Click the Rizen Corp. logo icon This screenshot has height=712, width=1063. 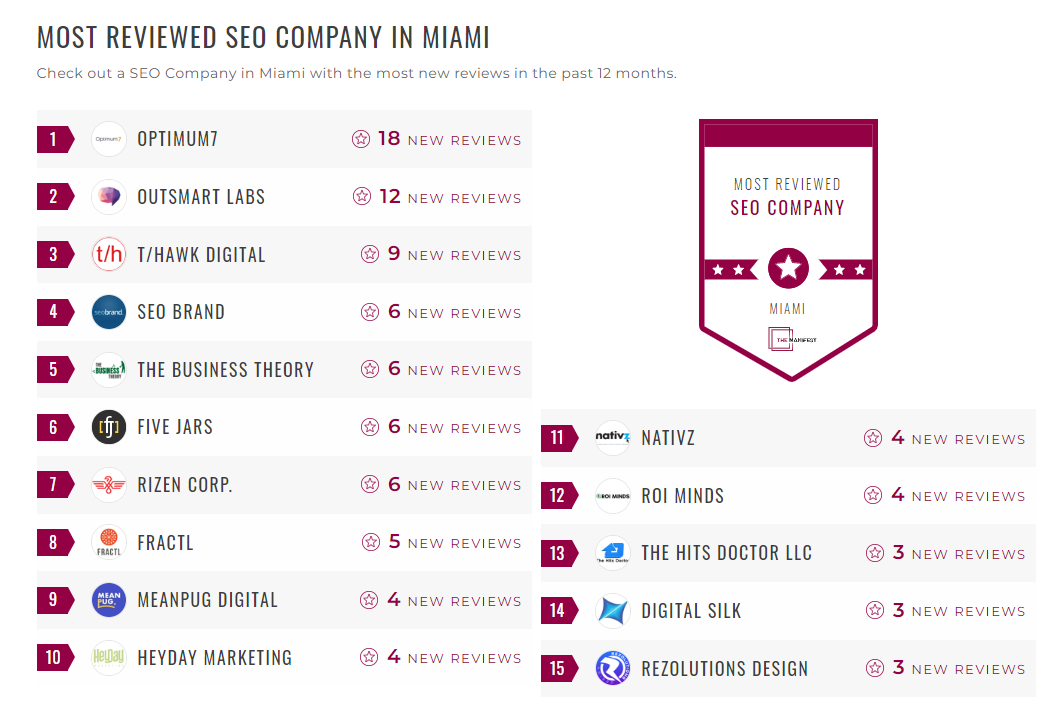pos(109,485)
